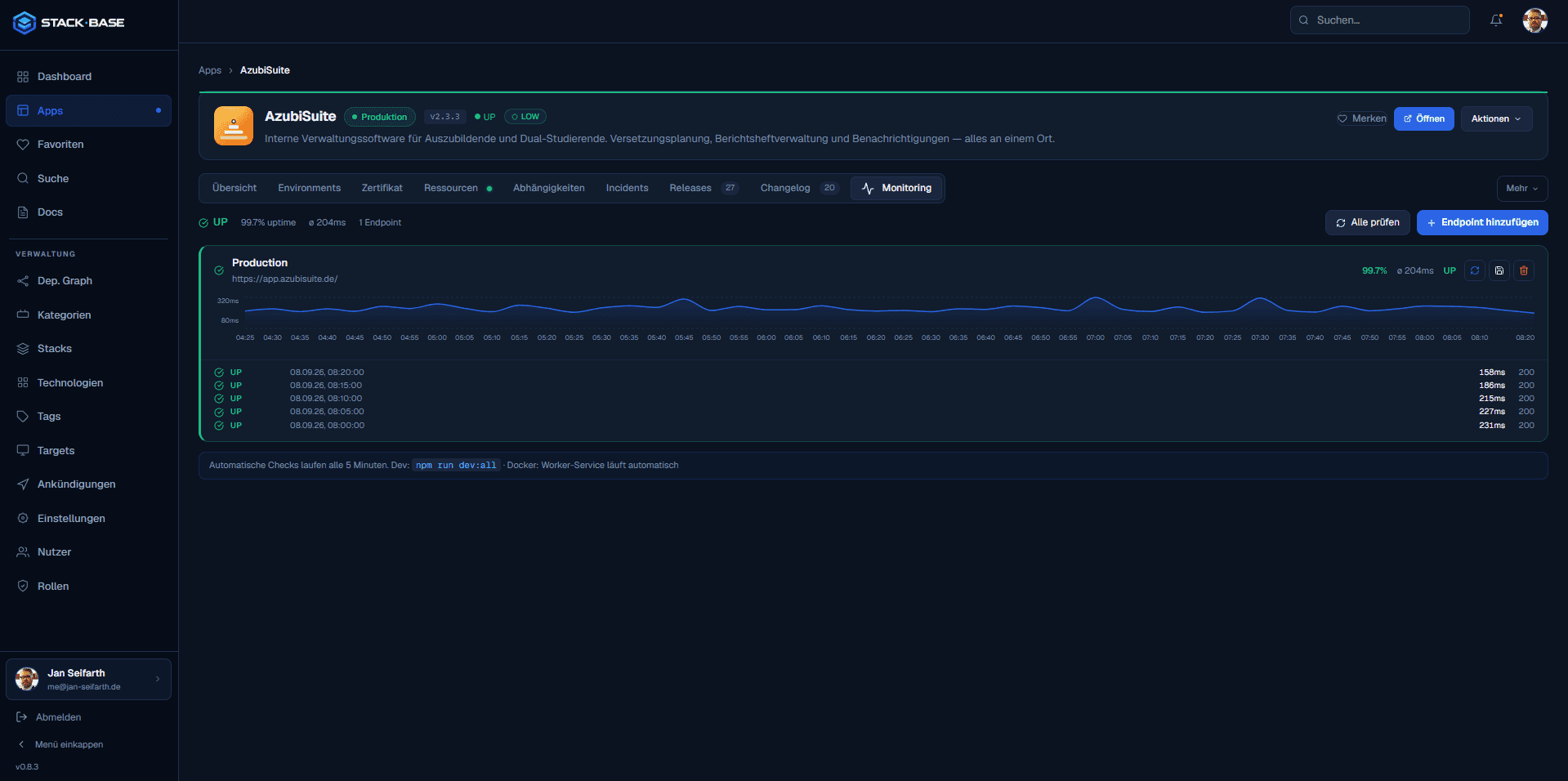Viewport: 1568px width, 781px height.
Task: Open Dep. Graph in the sidebar
Action: click(x=88, y=281)
